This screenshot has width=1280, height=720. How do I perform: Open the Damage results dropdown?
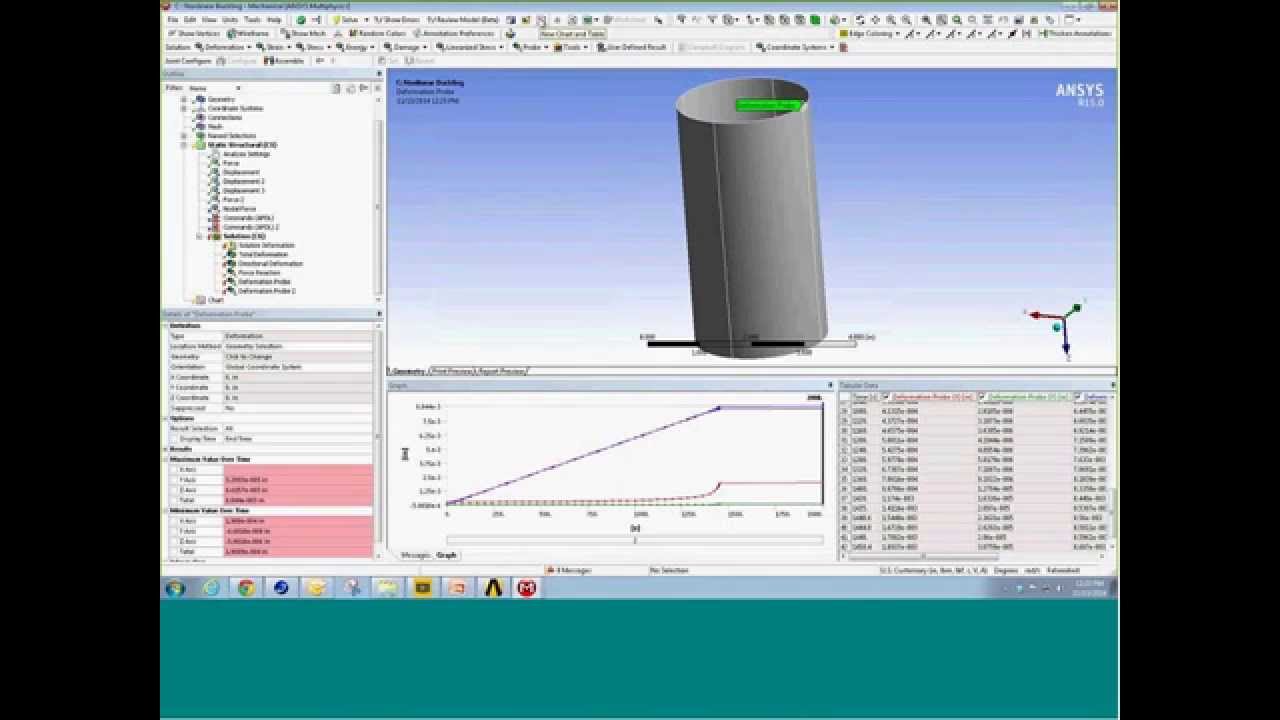(405, 47)
